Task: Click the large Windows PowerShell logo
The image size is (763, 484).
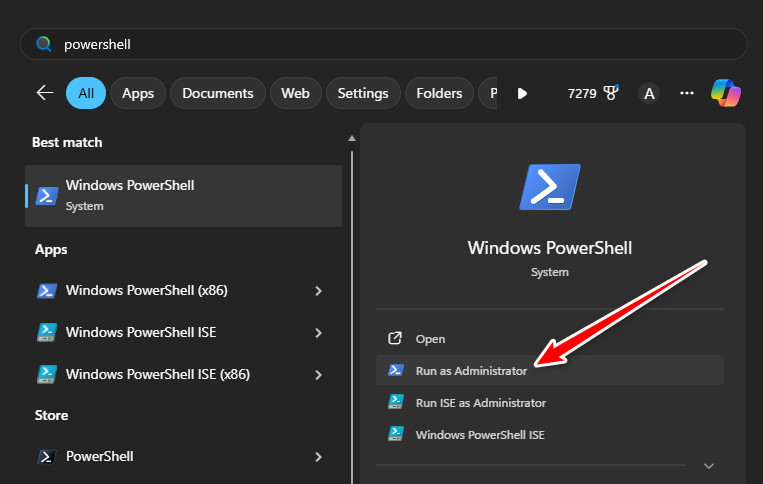Action: (x=550, y=187)
